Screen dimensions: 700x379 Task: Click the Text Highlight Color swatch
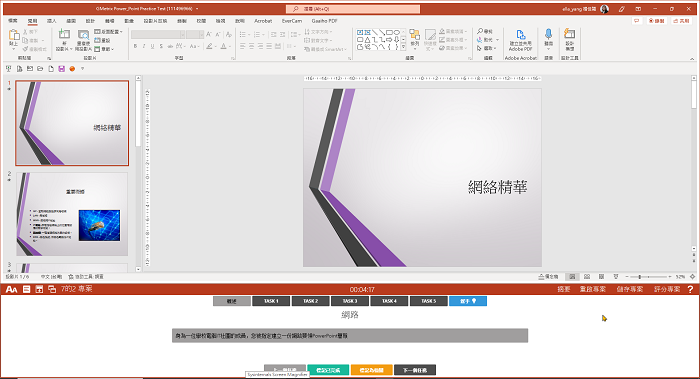coord(209,46)
